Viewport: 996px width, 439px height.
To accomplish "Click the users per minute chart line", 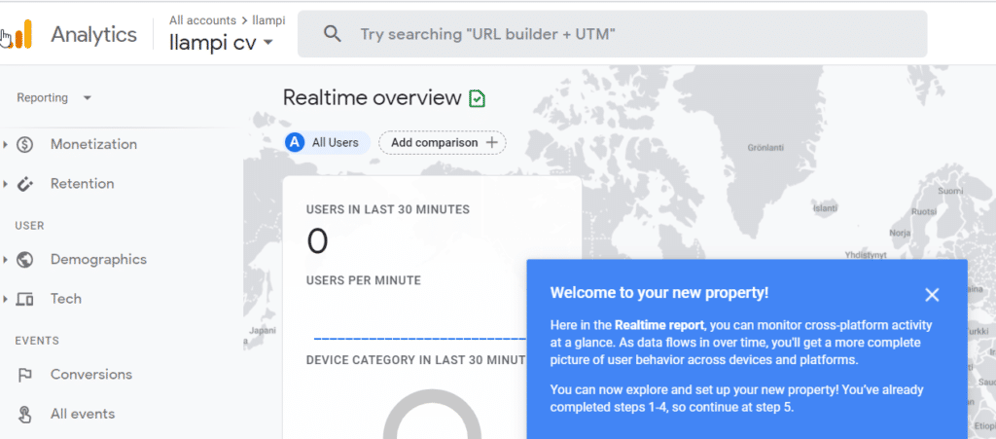I will coord(420,339).
